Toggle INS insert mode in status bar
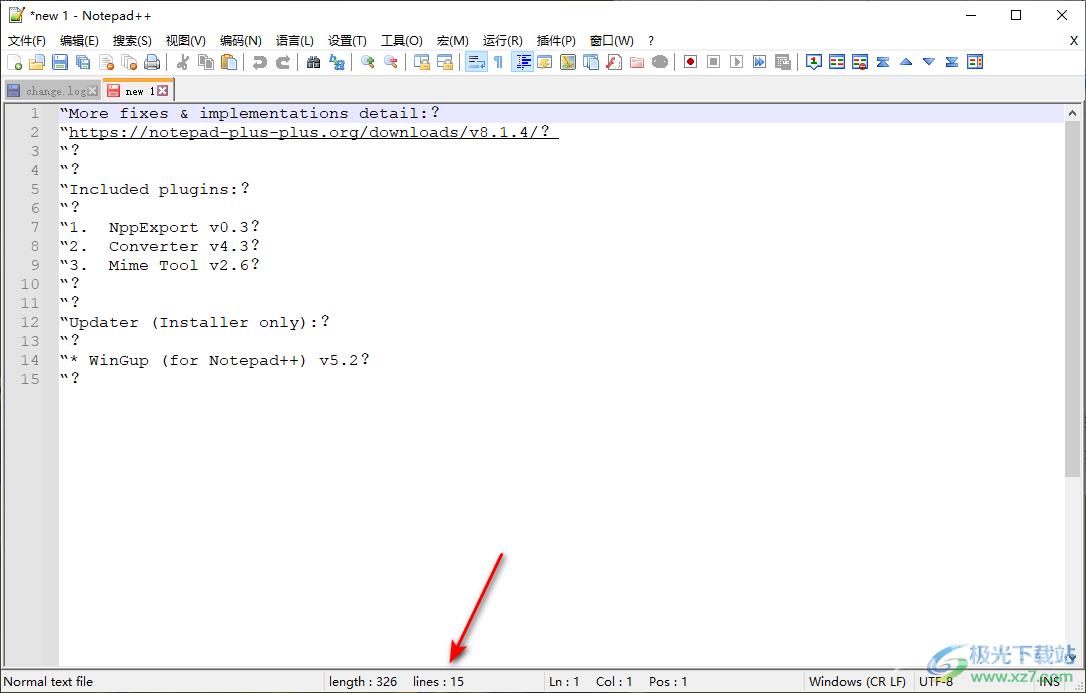 click(1049, 682)
